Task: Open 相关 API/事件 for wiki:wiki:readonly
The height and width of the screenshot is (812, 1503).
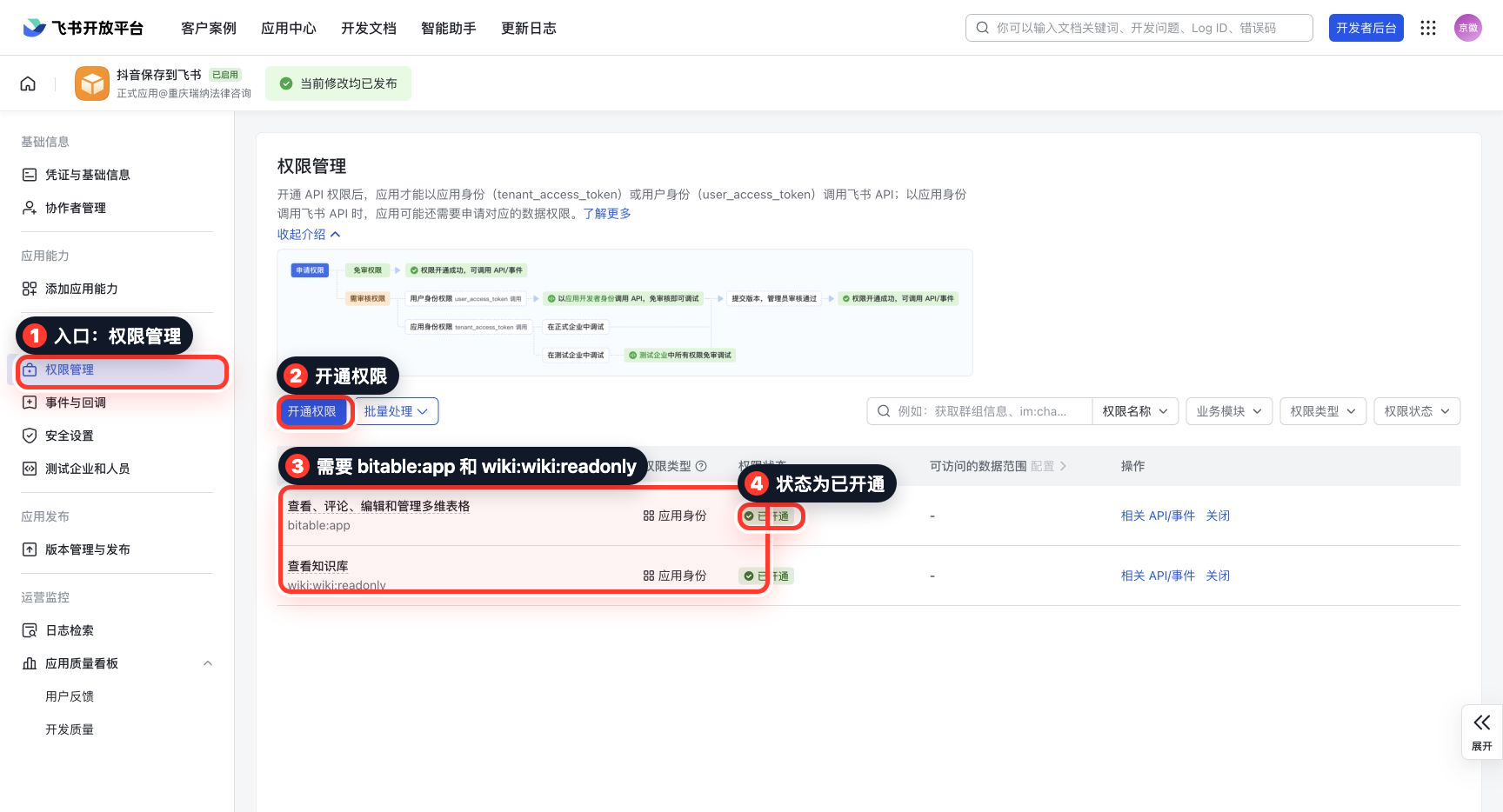Action: pyautogui.click(x=1158, y=576)
